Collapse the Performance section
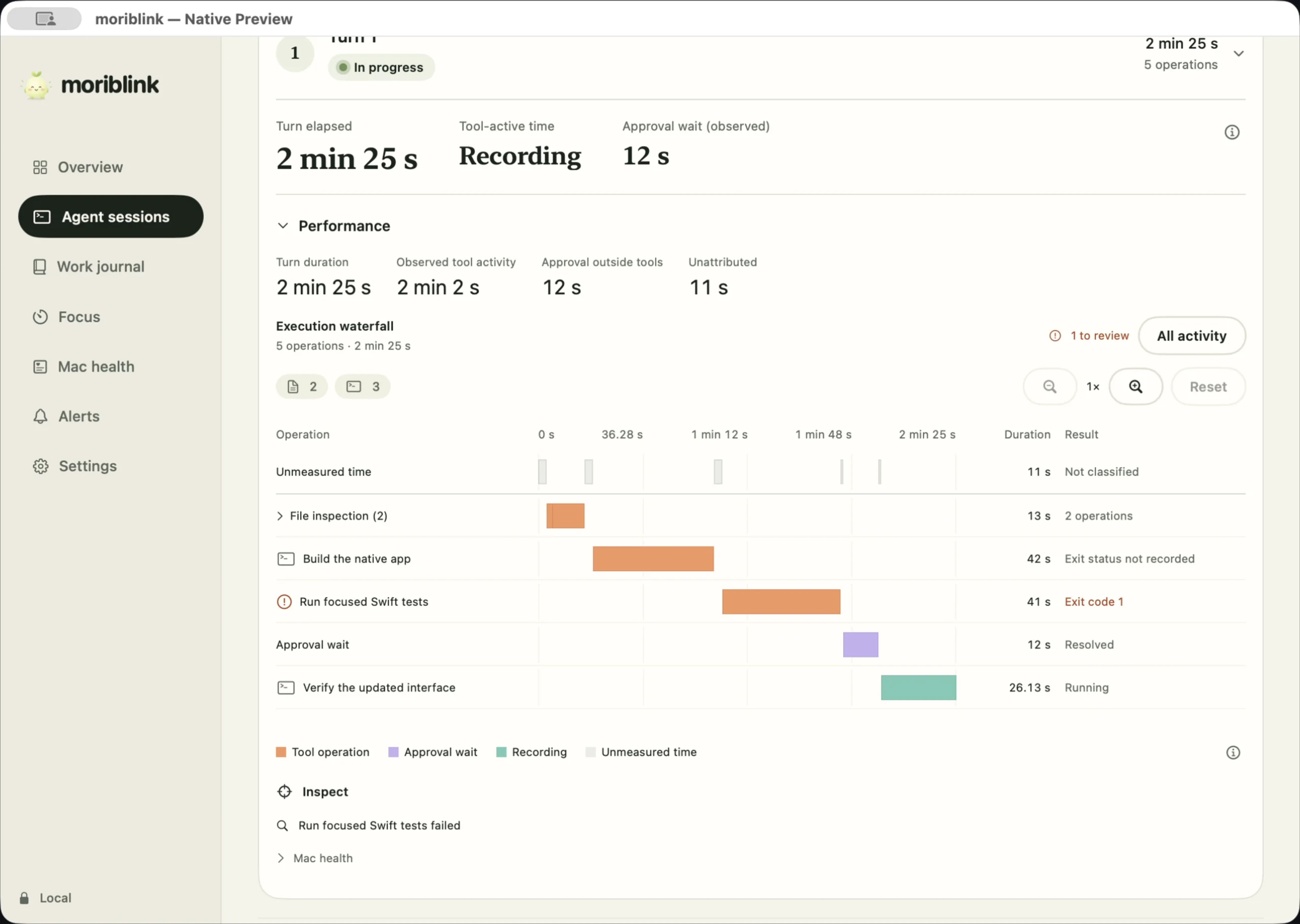This screenshot has height=924, width=1300. click(283, 226)
